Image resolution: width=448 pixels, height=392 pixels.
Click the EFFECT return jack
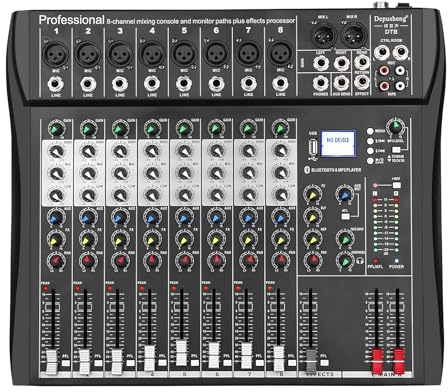[x=362, y=82]
